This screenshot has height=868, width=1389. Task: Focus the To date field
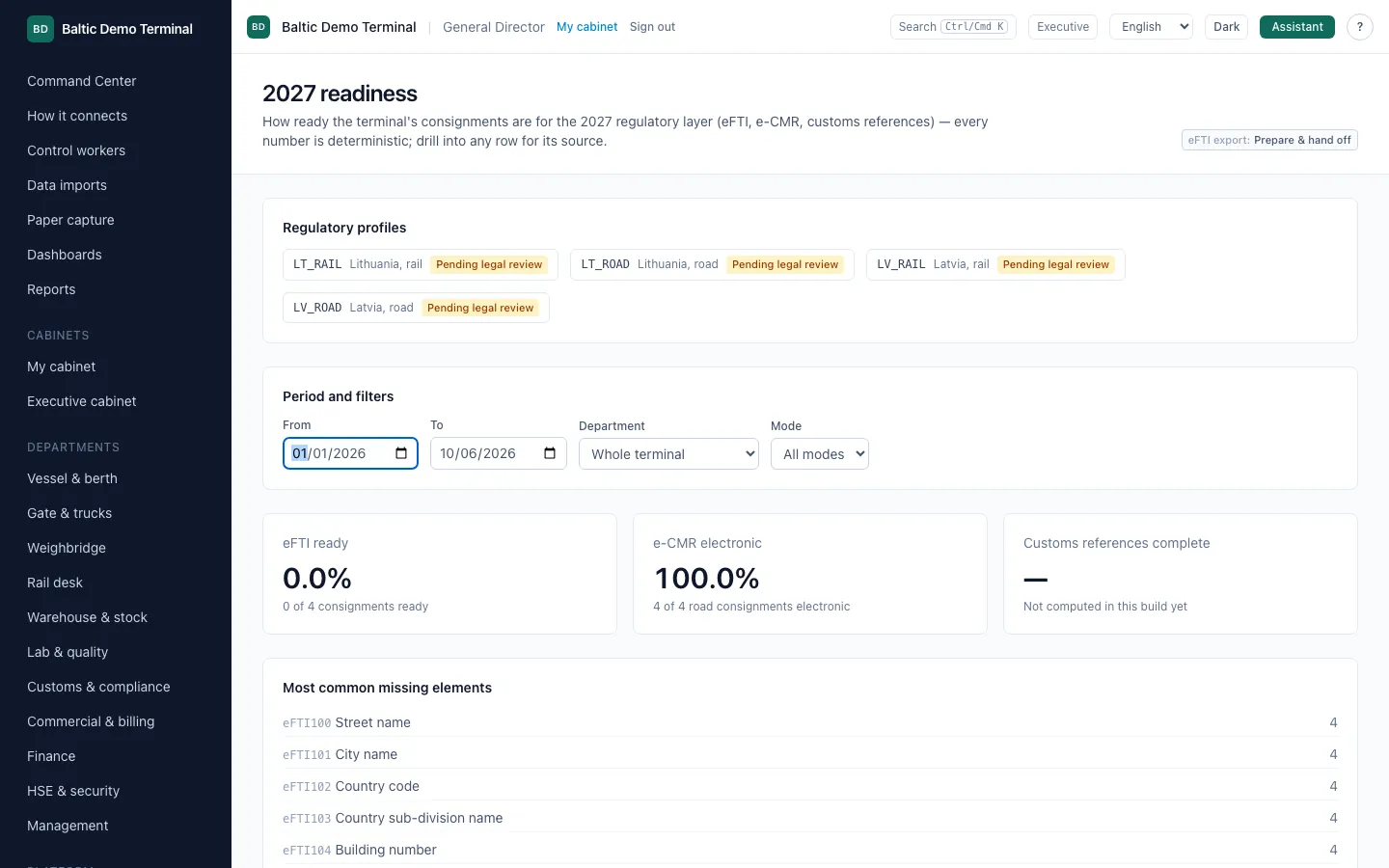[499, 453]
